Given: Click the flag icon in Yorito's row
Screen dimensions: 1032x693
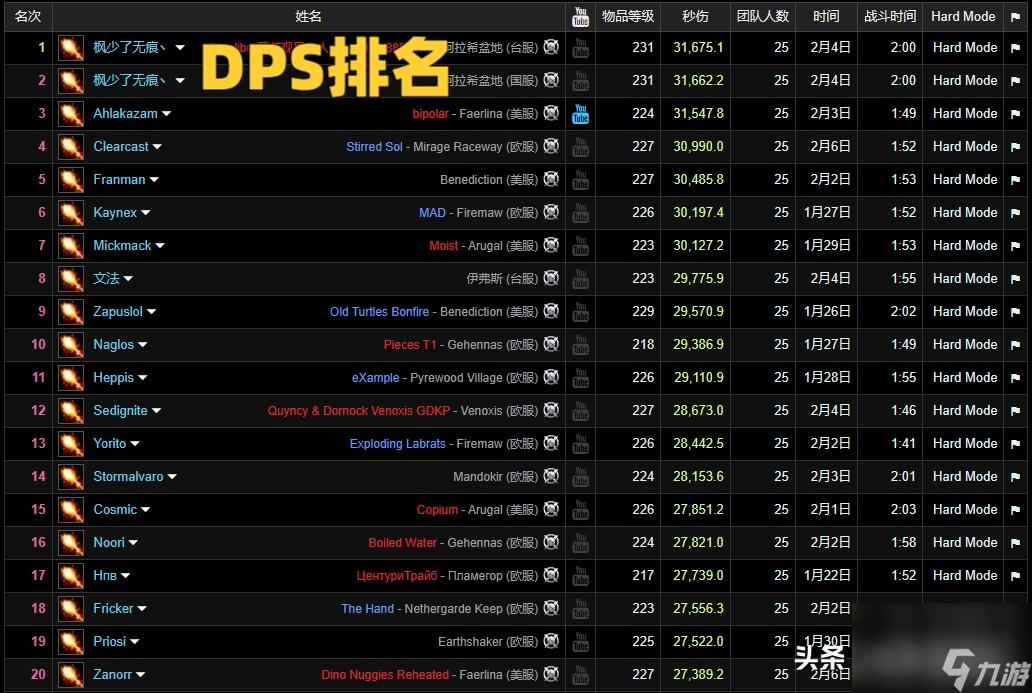Looking at the screenshot, I should [1015, 444].
